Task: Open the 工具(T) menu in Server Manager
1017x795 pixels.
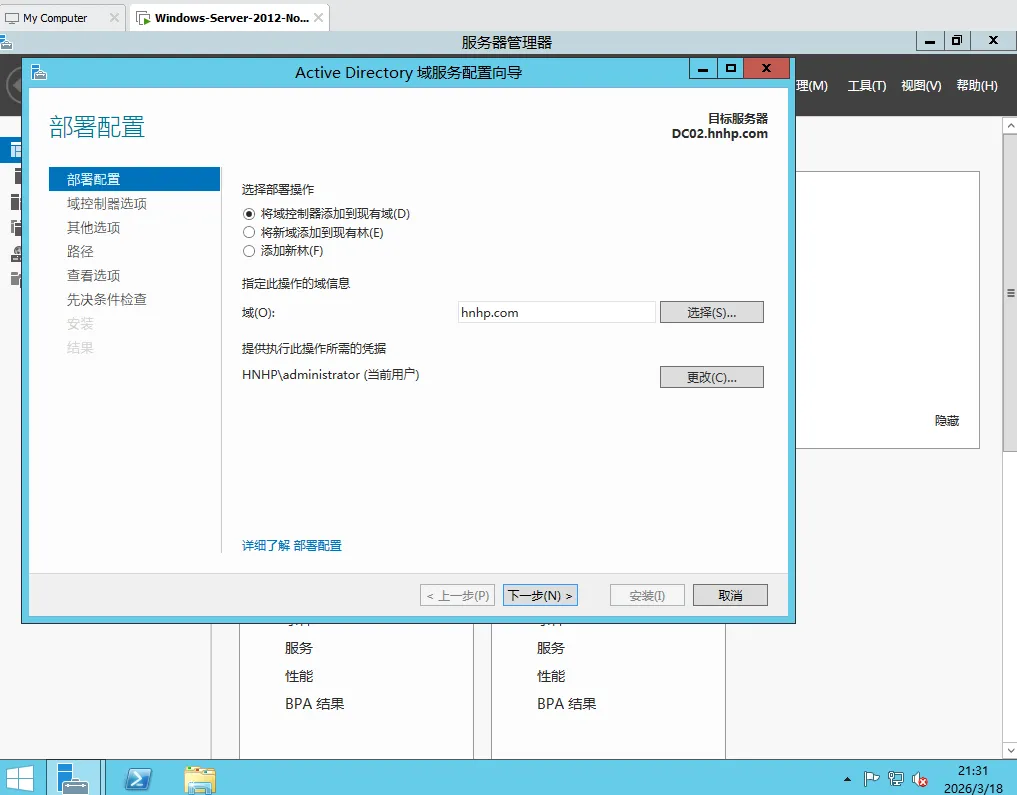Action: click(x=864, y=86)
